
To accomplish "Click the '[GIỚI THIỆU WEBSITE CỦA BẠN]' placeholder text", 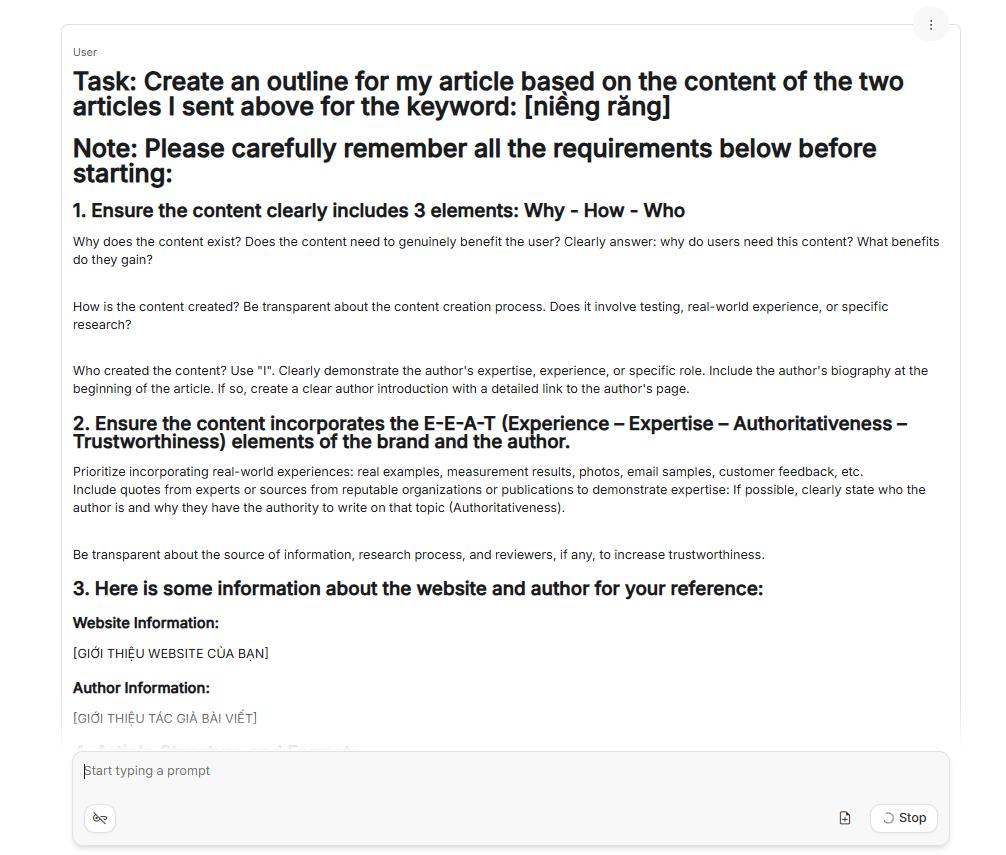I will click(x=171, y=654).
